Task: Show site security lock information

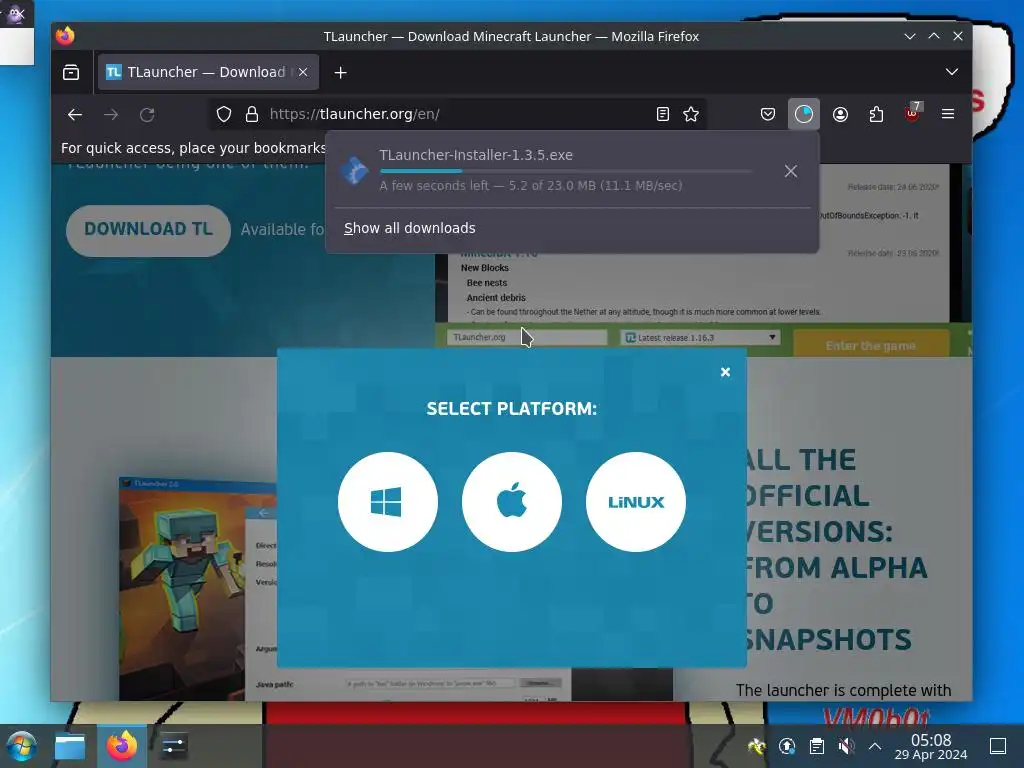Action: pos(251,114)
